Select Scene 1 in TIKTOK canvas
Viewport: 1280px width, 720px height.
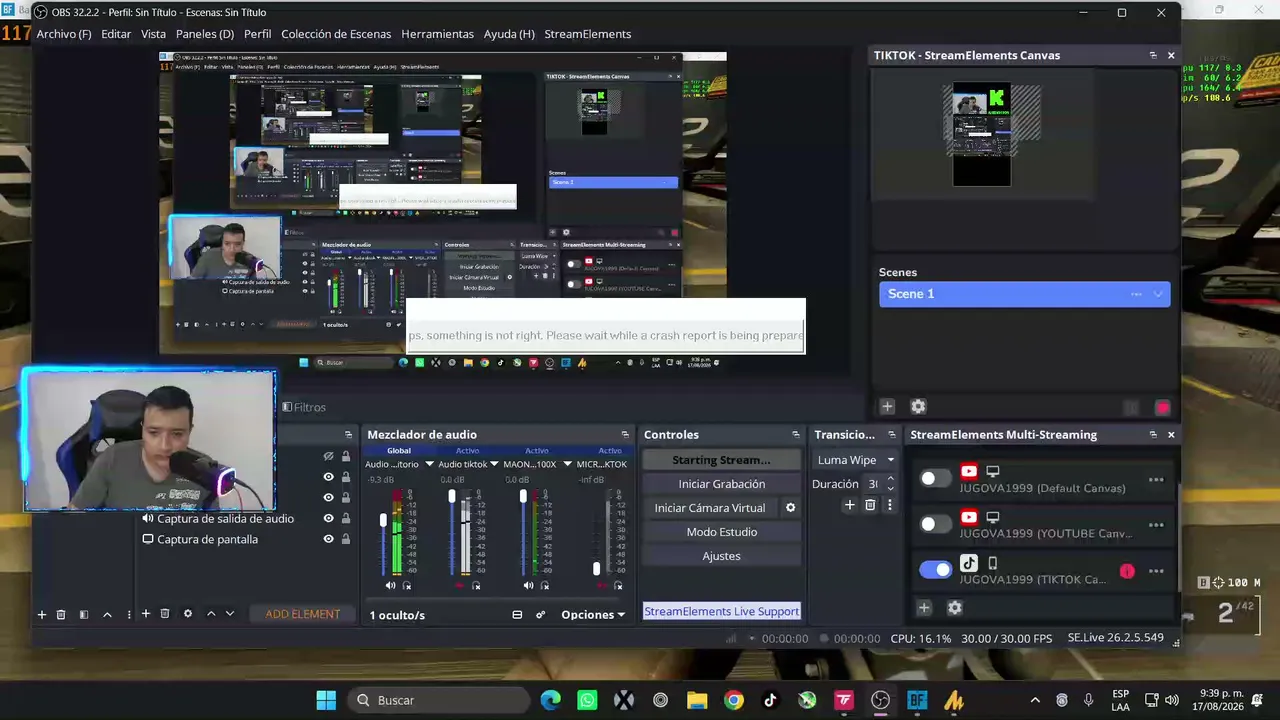point(1024,294)
